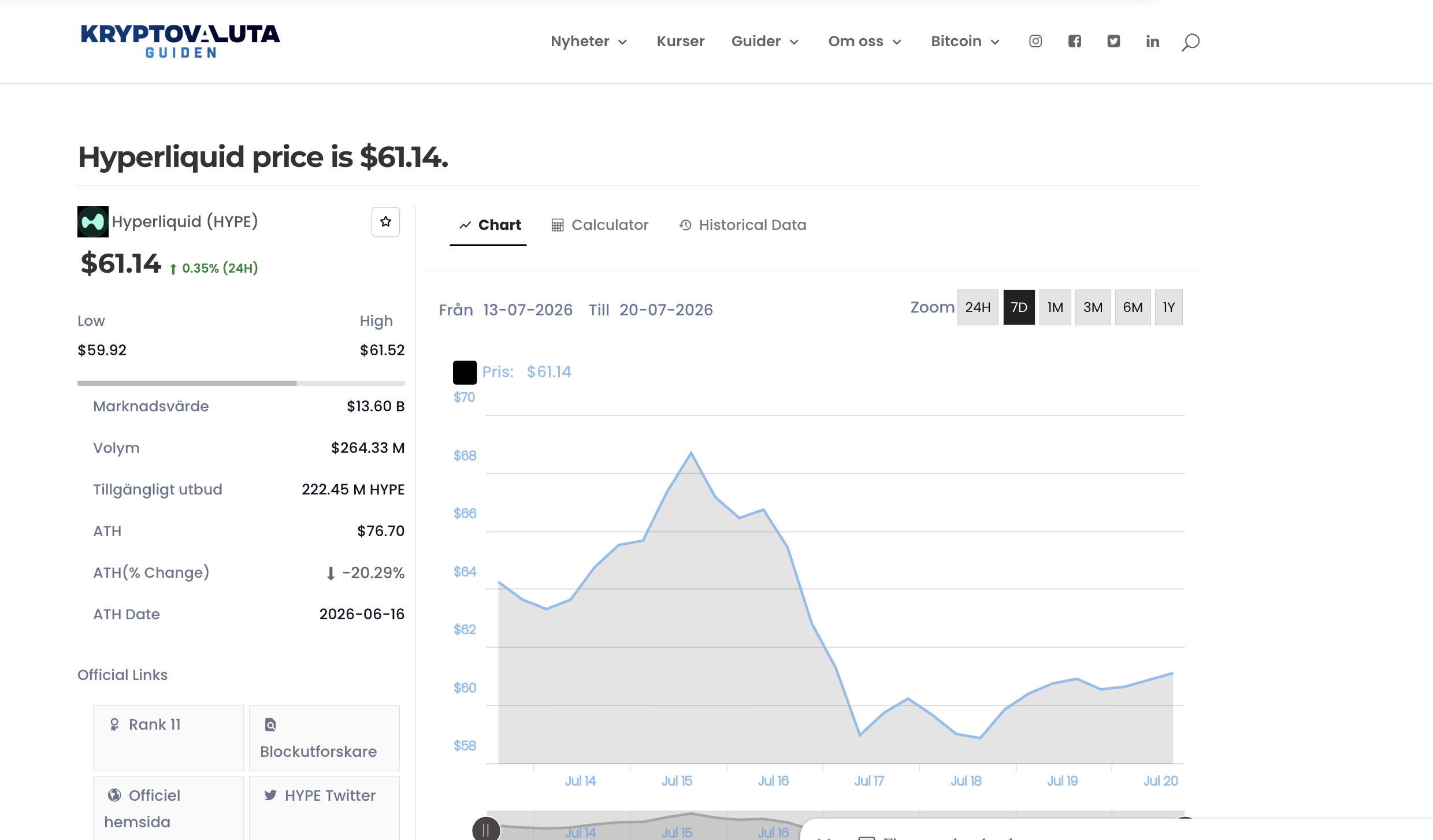Click the Kryptovaluta Guiden logo
The width and height of the screenshot is (1433, 840).
(x=180, y=41)
